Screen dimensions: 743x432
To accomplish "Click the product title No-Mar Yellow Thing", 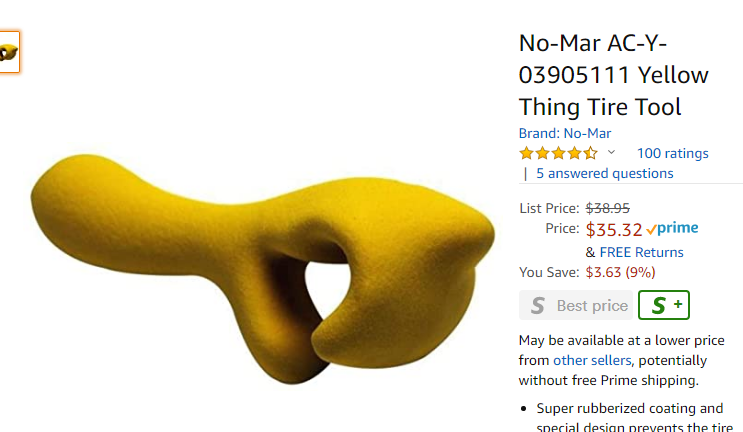I will tap(614, 75).
